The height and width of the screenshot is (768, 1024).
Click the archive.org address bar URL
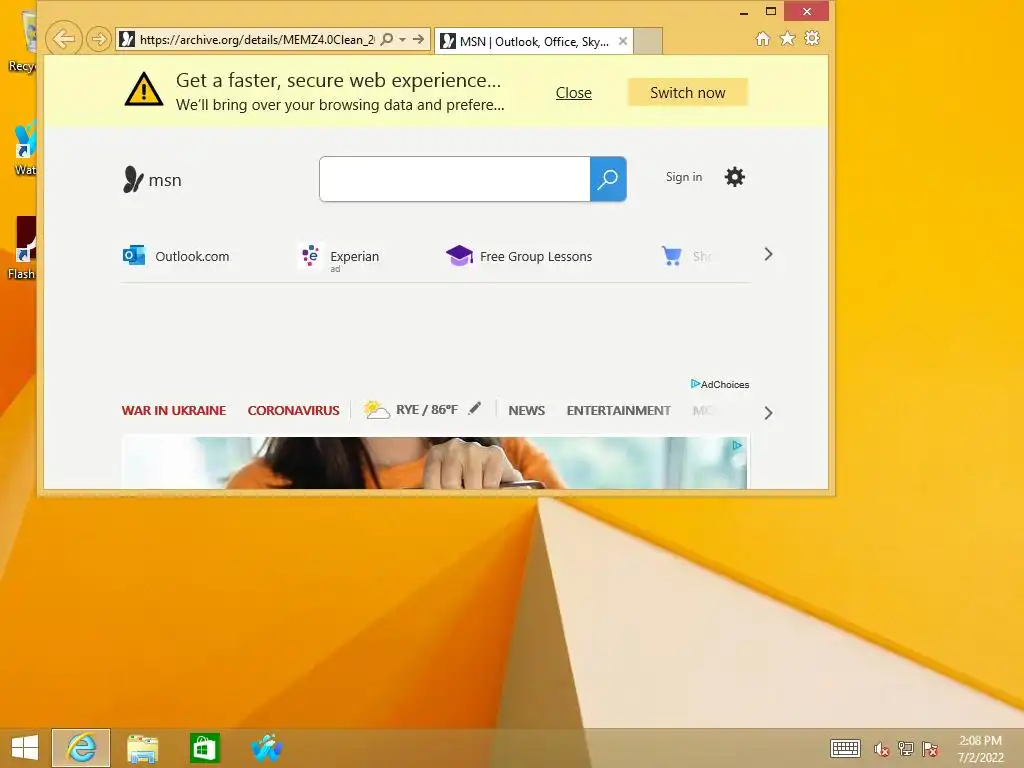click(257, 40)
